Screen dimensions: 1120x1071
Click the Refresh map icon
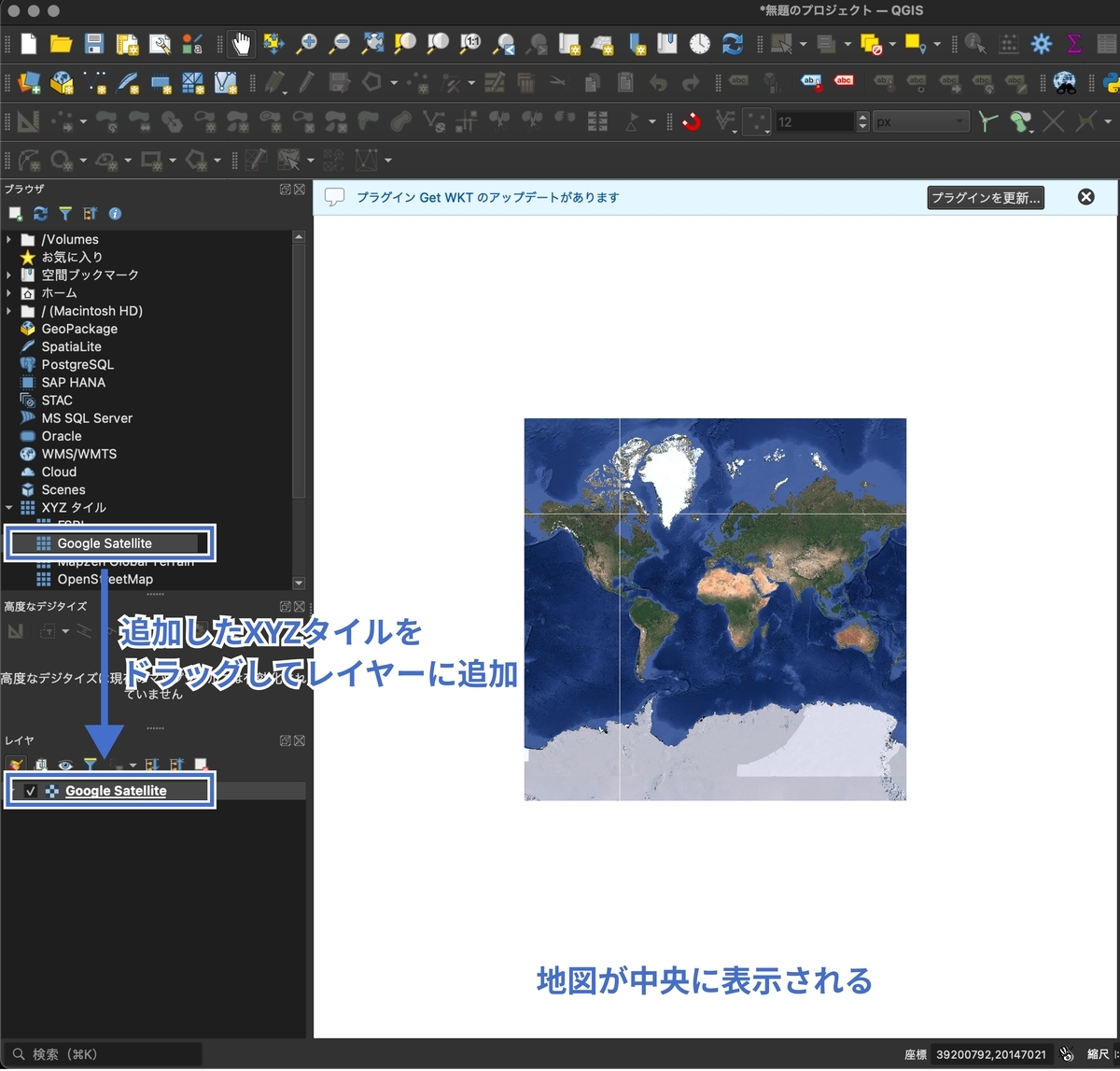point(733,43)
